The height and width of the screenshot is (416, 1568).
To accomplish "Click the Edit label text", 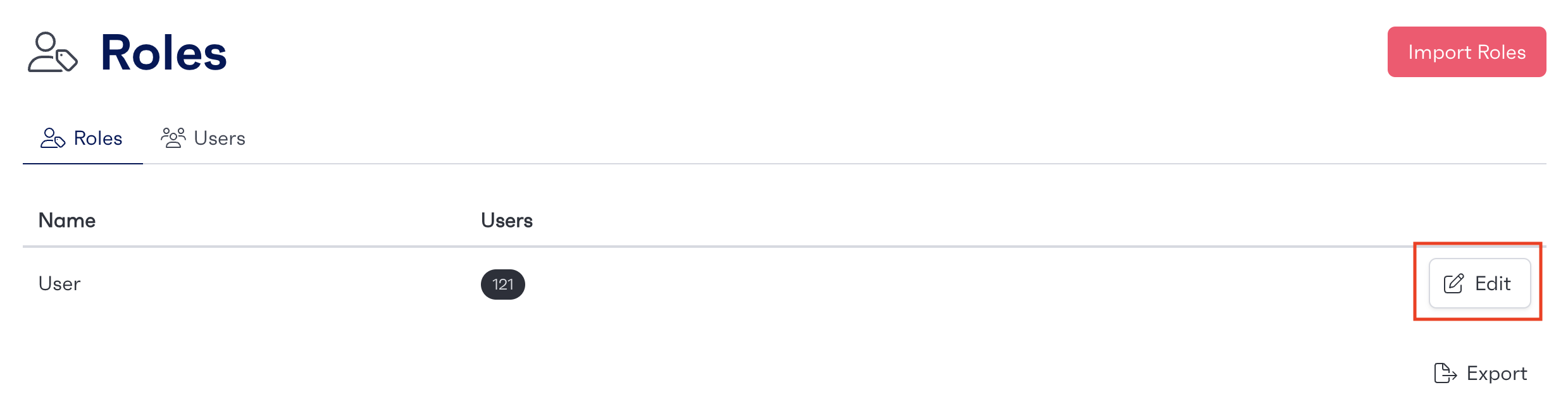I will coord(1493,283).
